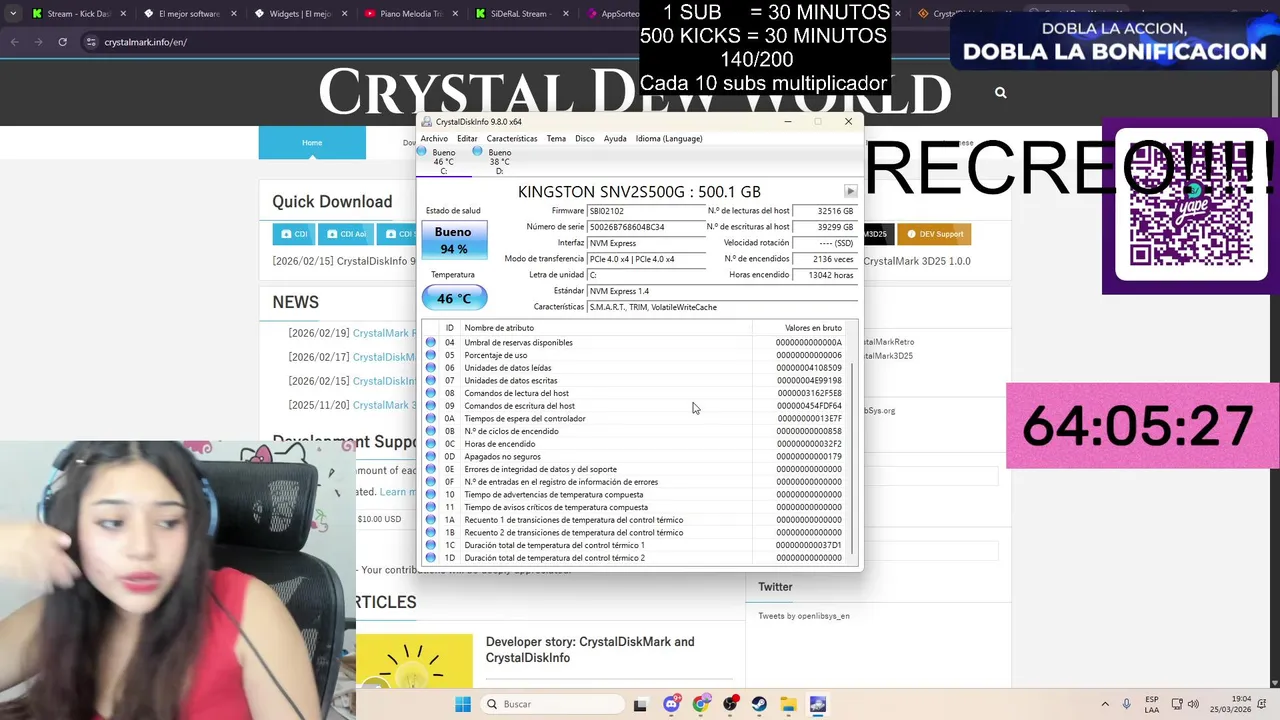Open the network tray icon
Screen dimensions: 1280x720
point(1177,704)
